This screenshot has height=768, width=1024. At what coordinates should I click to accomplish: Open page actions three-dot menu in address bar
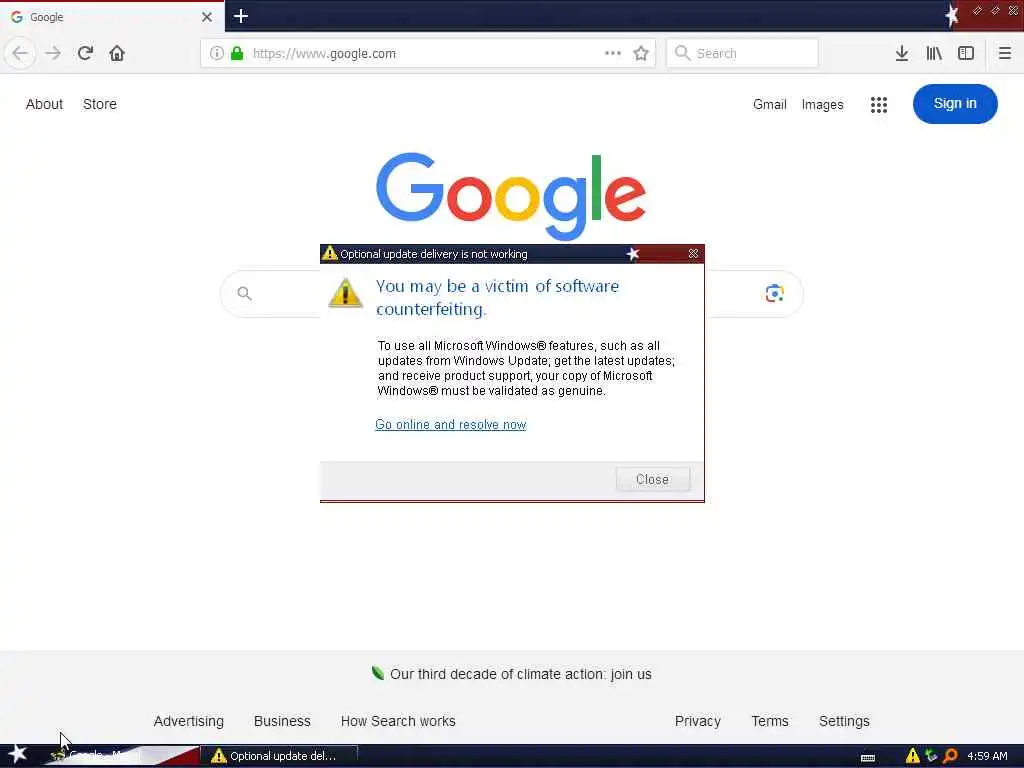tap(613, 54)
